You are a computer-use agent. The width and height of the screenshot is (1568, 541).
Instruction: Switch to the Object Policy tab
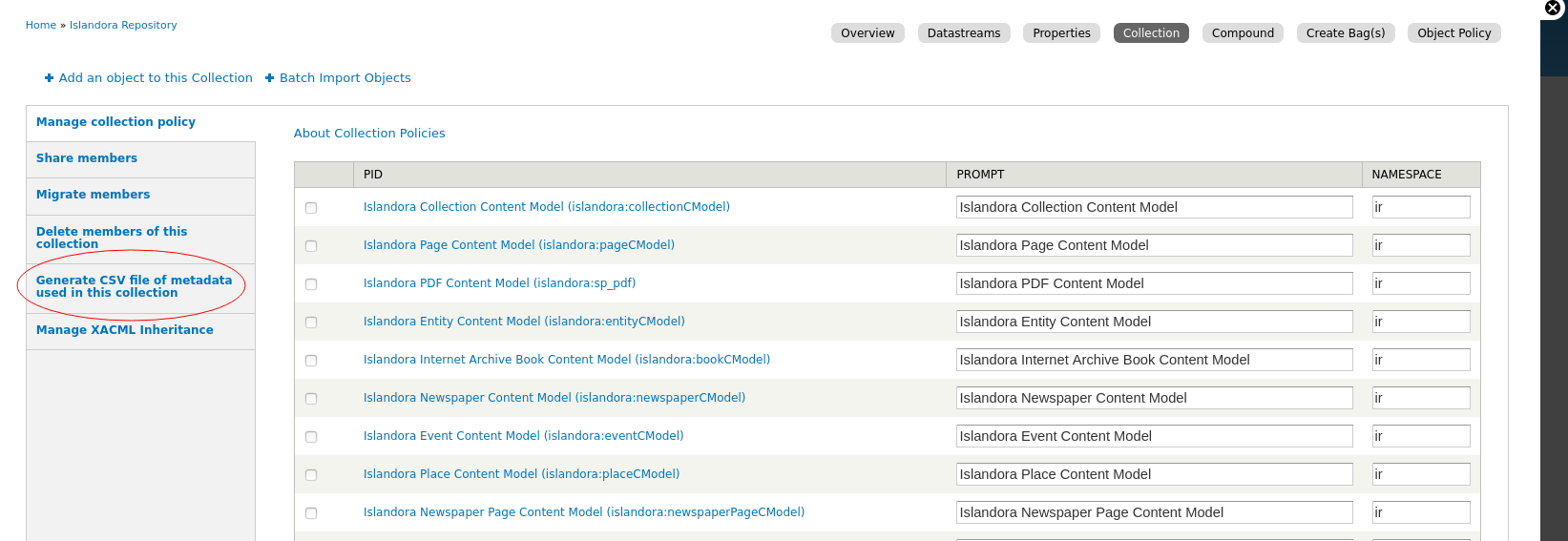tap(1453, 33)
